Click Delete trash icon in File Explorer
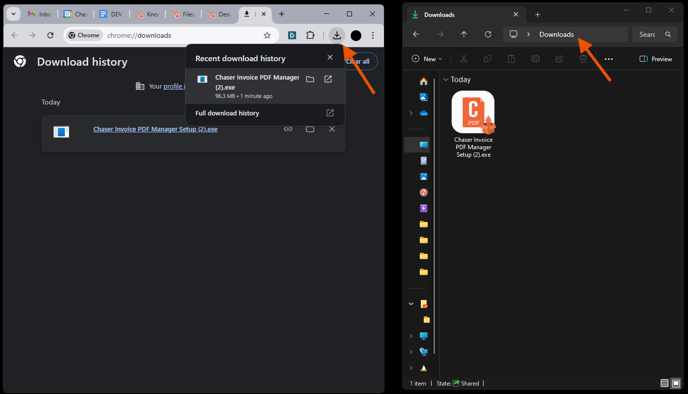Screen dimensions: 688x394 tap(583, 59)
